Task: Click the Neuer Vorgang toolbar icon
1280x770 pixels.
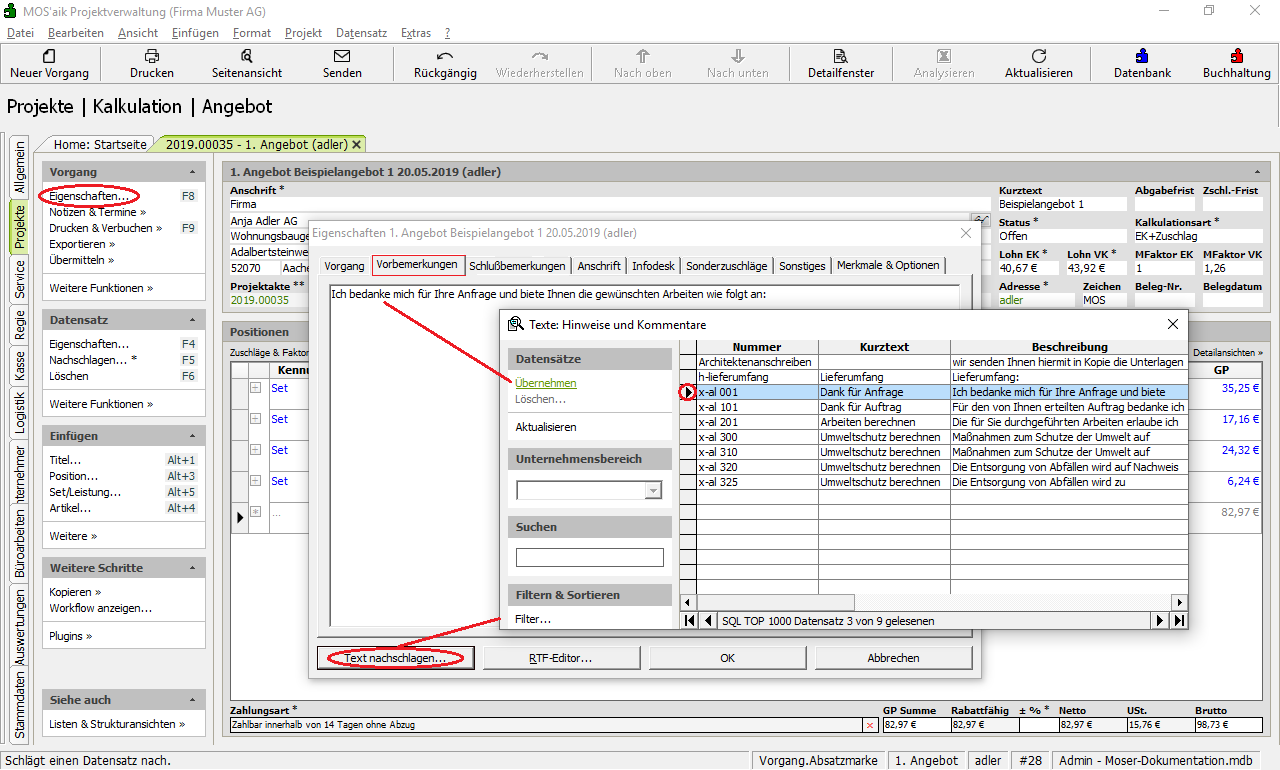Action: [49, 57]
